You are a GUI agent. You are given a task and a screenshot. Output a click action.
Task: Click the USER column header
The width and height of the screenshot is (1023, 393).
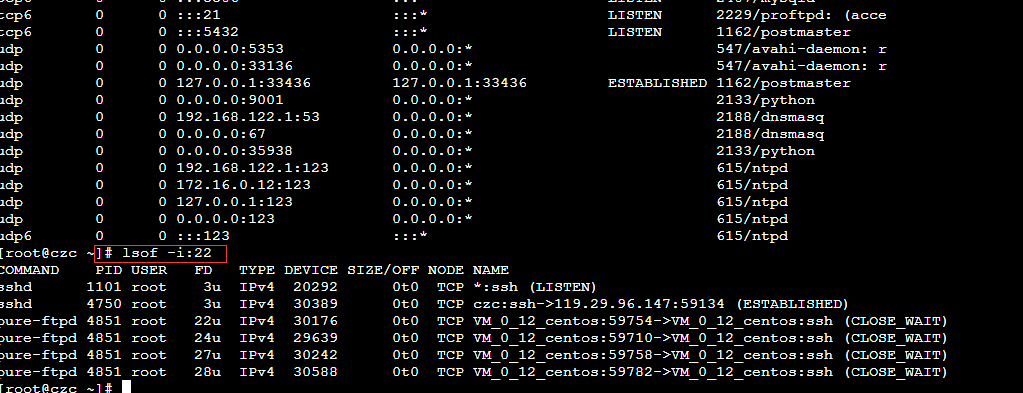click(x=149, y=270)
